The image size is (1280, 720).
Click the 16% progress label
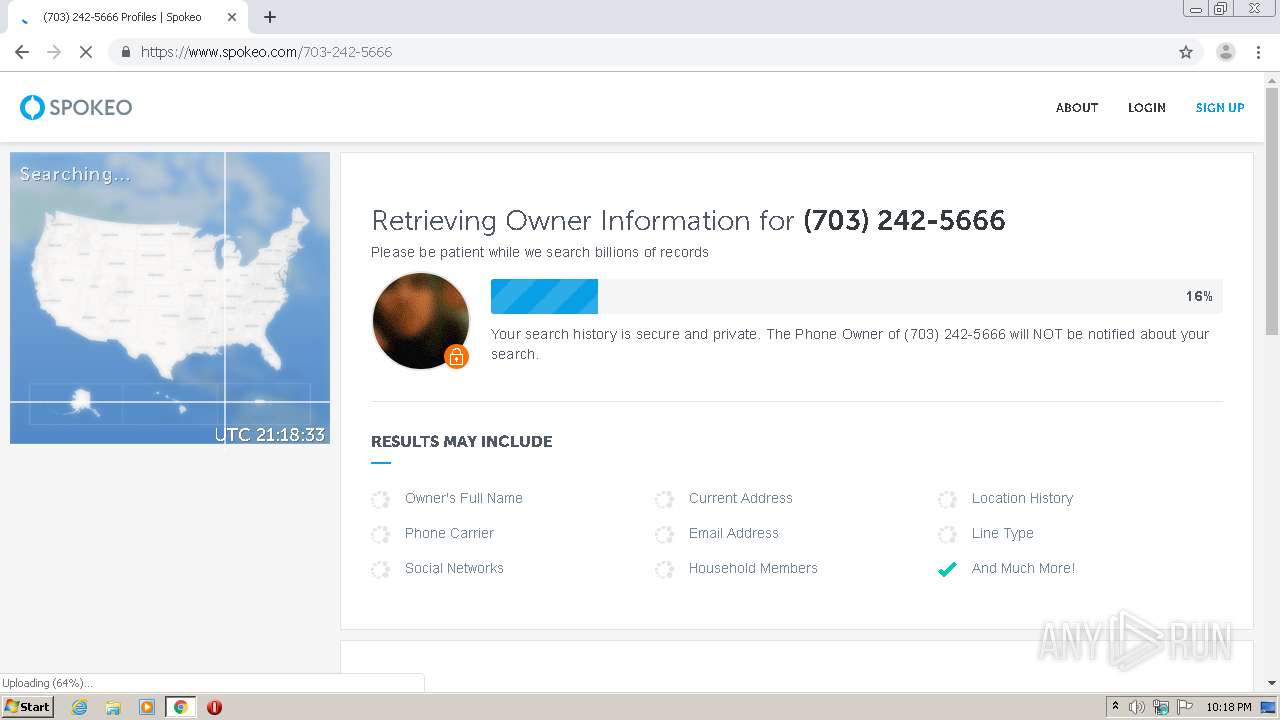click(x=1199, y=296)
